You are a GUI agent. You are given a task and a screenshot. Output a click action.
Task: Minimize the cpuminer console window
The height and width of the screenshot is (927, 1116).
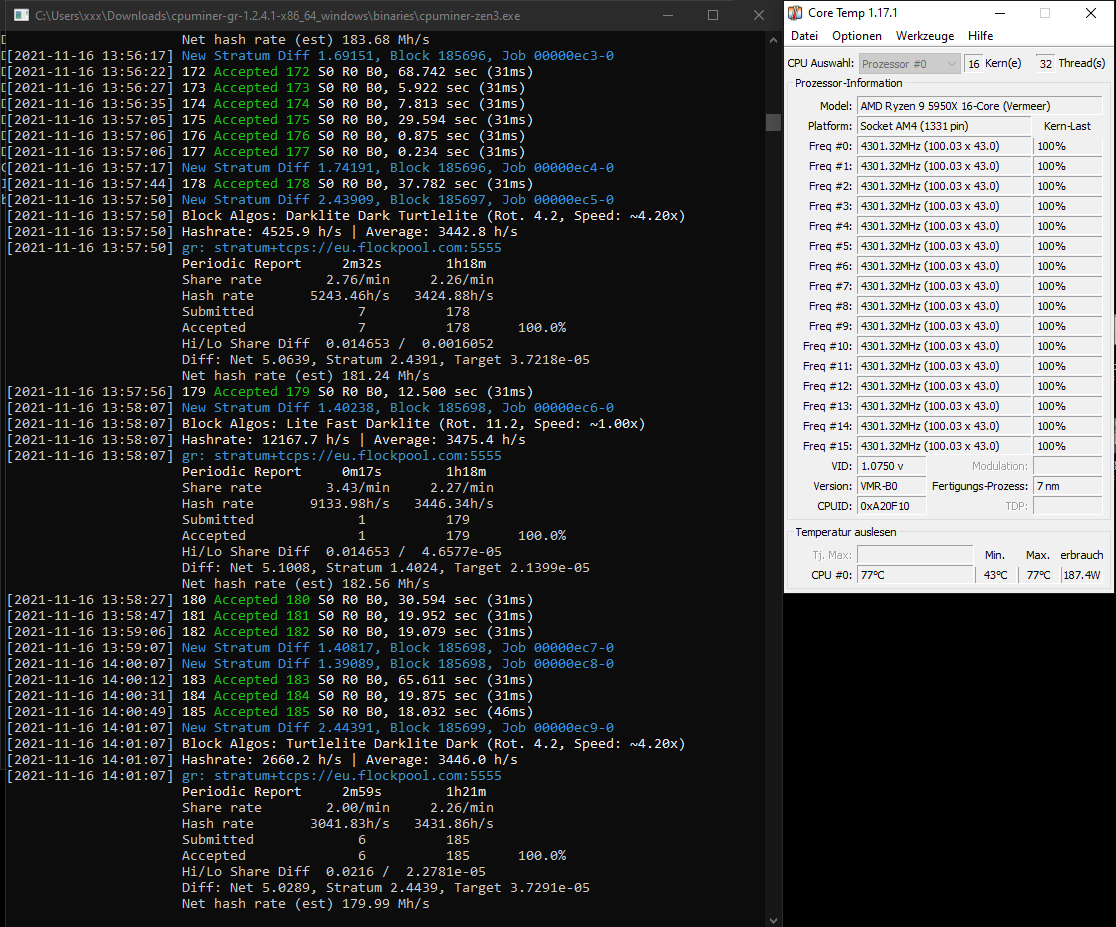pos(668,15)
